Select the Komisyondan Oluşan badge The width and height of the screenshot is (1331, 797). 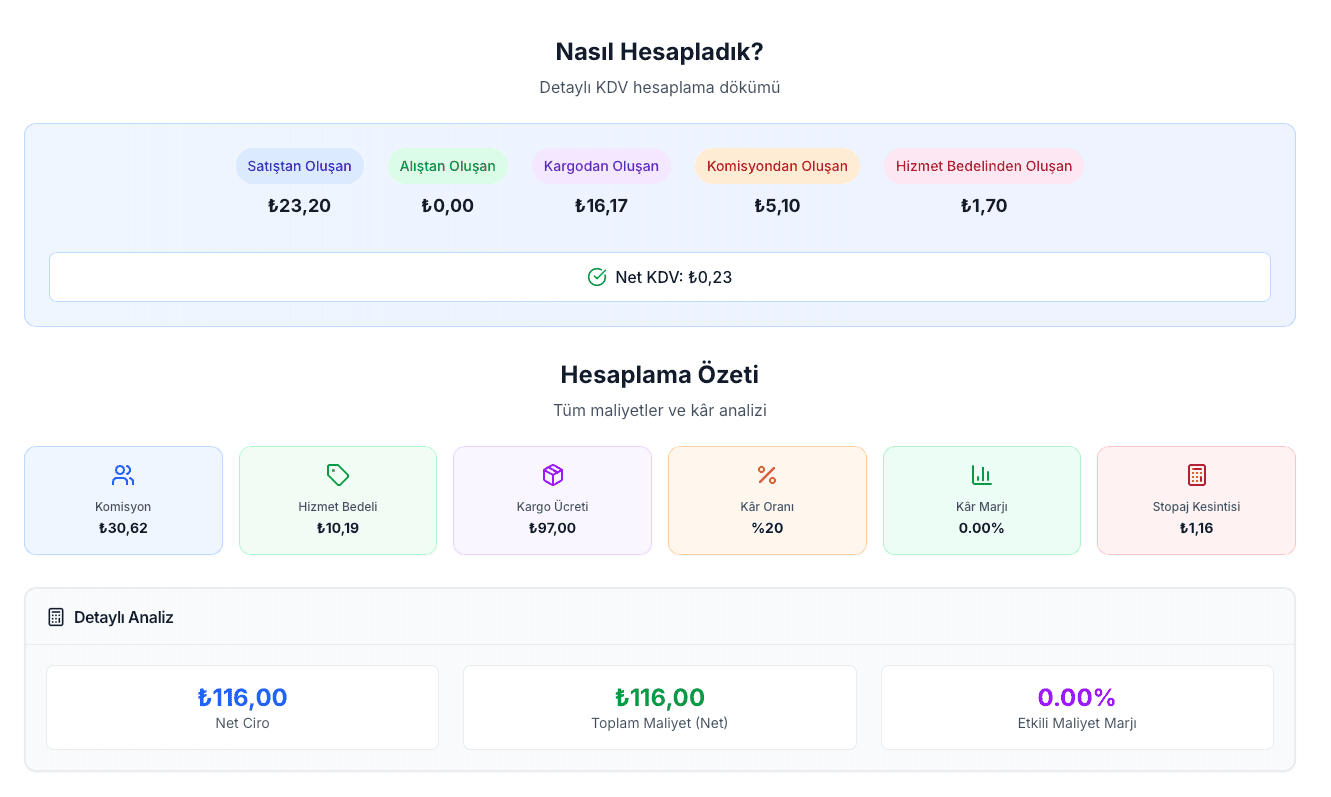click(777, 166)
